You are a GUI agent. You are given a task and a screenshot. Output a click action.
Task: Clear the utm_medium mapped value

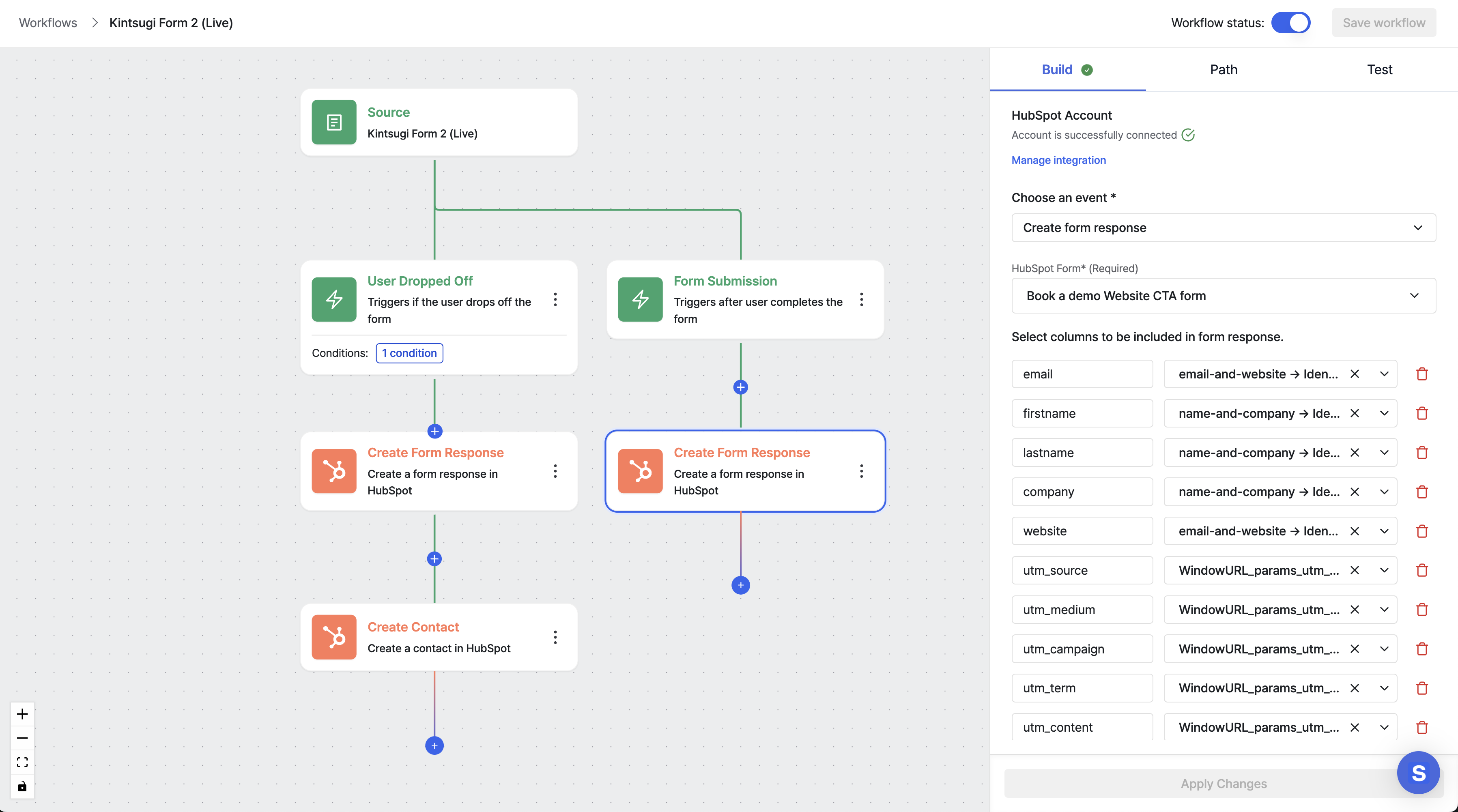pos(1355,610)
